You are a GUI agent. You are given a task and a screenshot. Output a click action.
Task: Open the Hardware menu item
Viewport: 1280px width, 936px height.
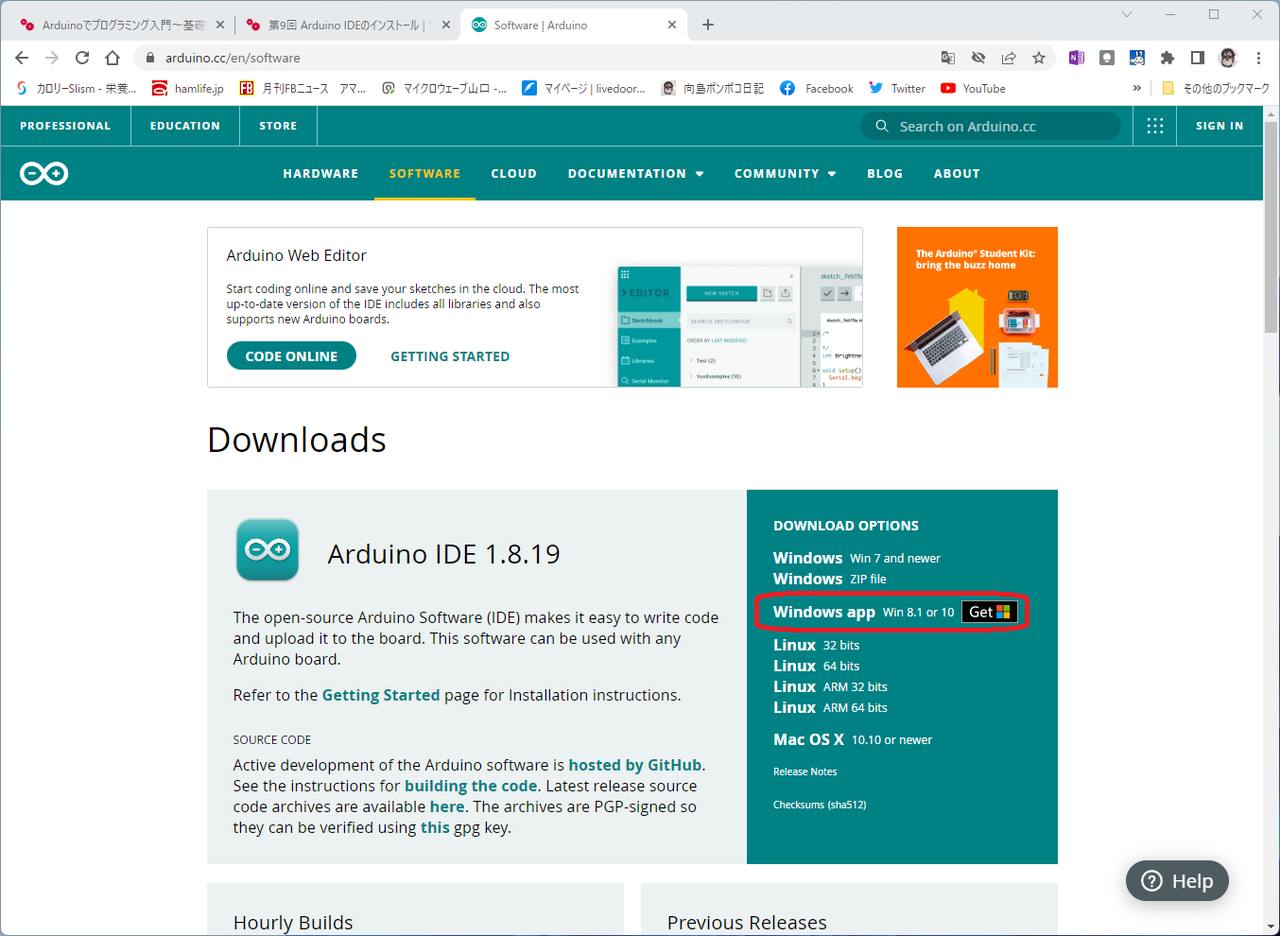pos(320,174)
